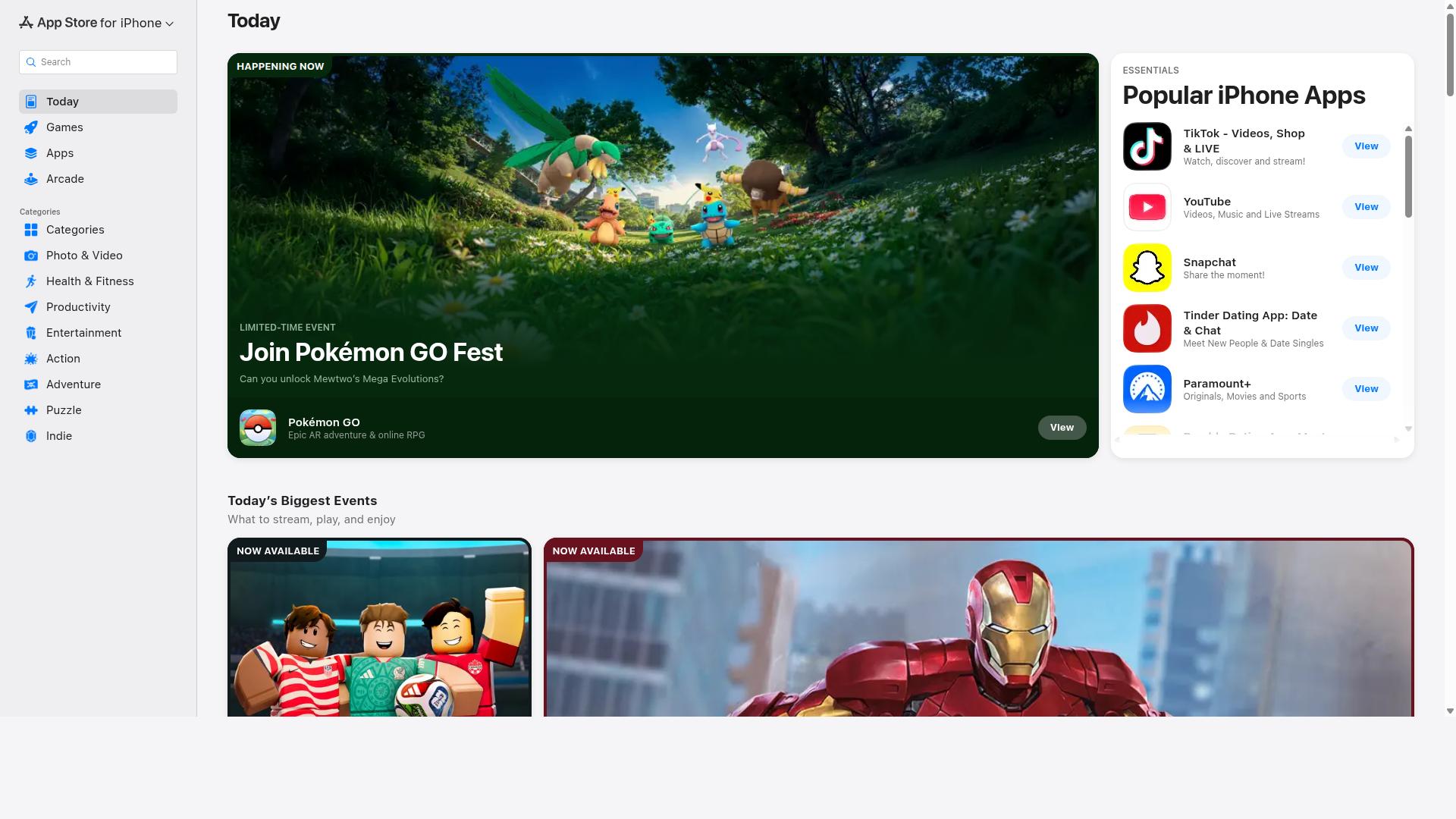Click the Today sidebar icon

pos(31,102)
